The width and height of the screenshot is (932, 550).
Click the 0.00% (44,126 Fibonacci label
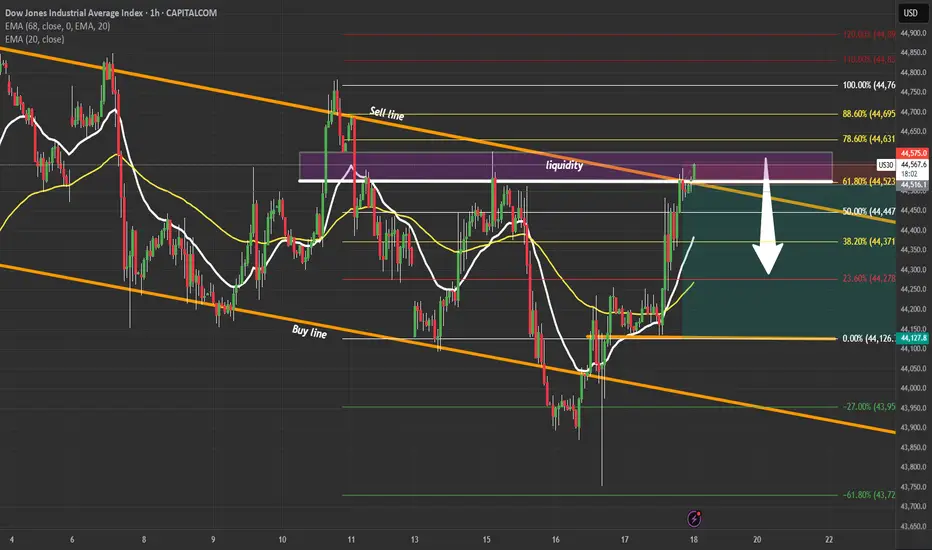point(868,338)
